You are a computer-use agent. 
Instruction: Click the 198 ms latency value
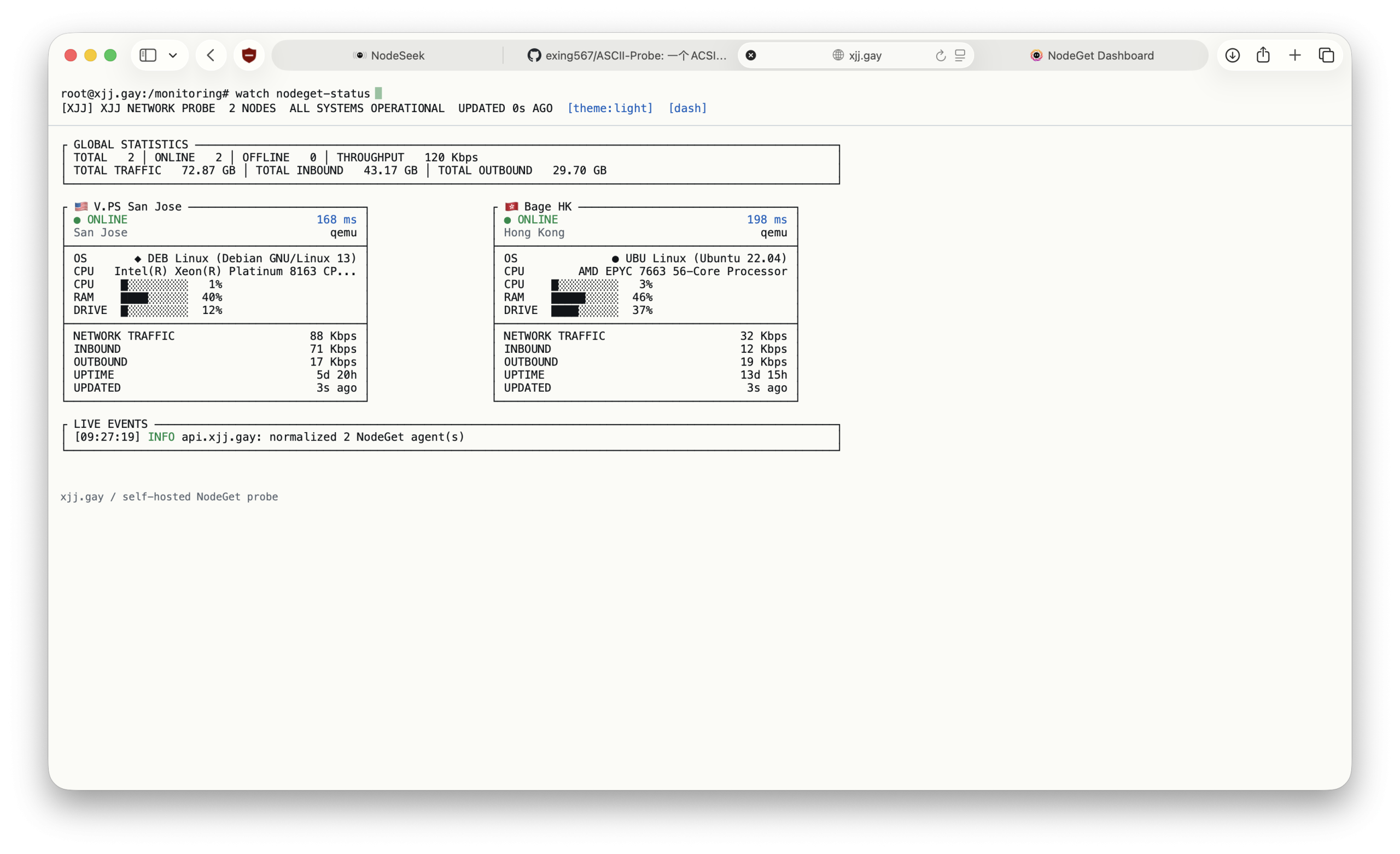point(767,219)
